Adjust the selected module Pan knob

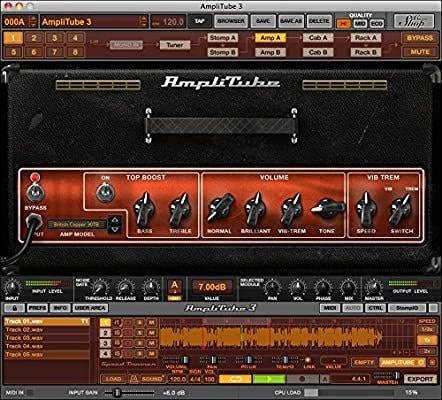[272, 288]
